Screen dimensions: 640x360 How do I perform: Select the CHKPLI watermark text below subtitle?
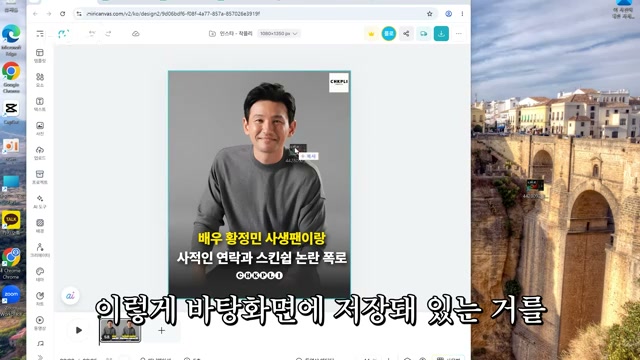pyautogui.click(x=260, y=276)
